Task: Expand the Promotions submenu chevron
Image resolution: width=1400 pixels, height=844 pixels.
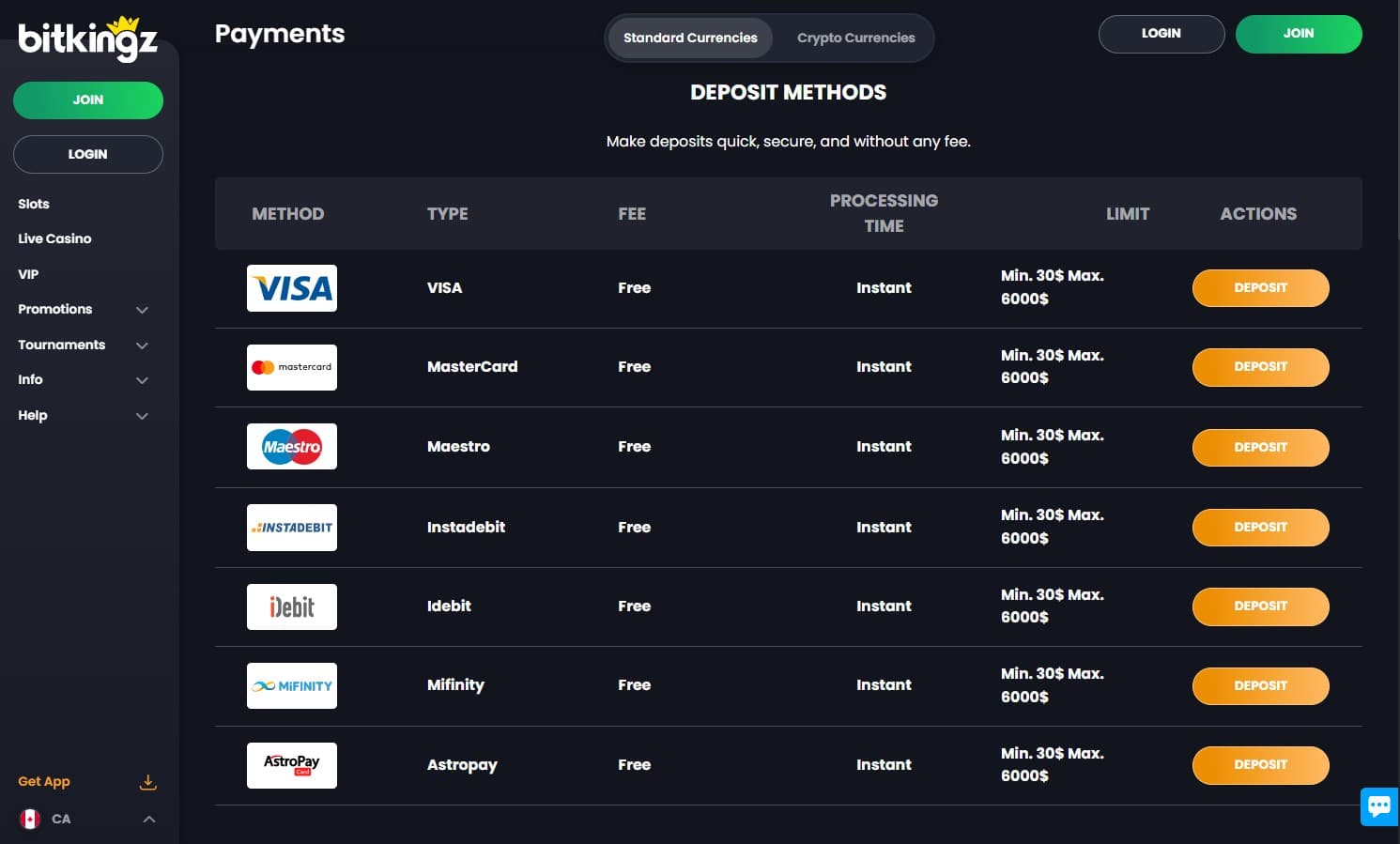Action: pos(142,310)
